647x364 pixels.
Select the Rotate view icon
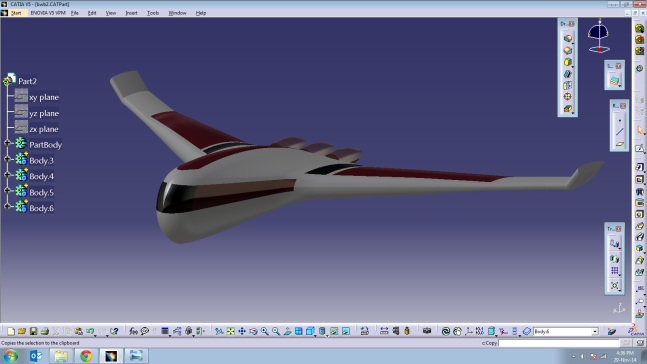coord(253,331)
